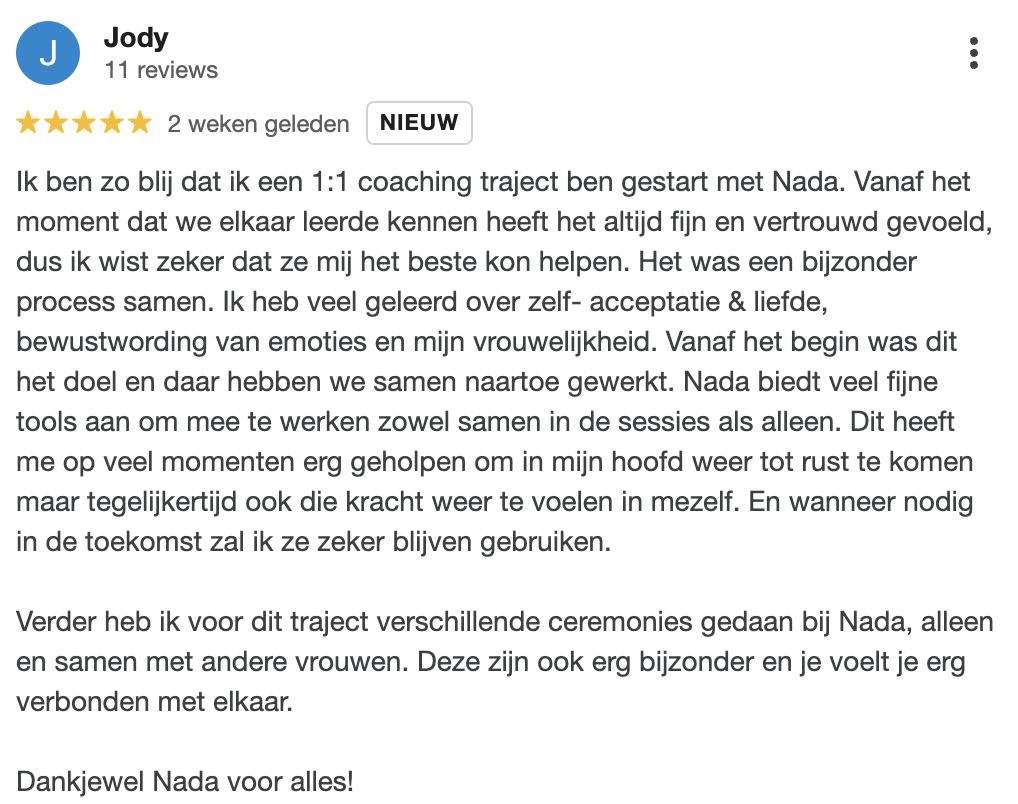Click the word 'bewustwording' in the review
Image resolution: width=1018 pixels, height=804 pixels.
point(111,343)
